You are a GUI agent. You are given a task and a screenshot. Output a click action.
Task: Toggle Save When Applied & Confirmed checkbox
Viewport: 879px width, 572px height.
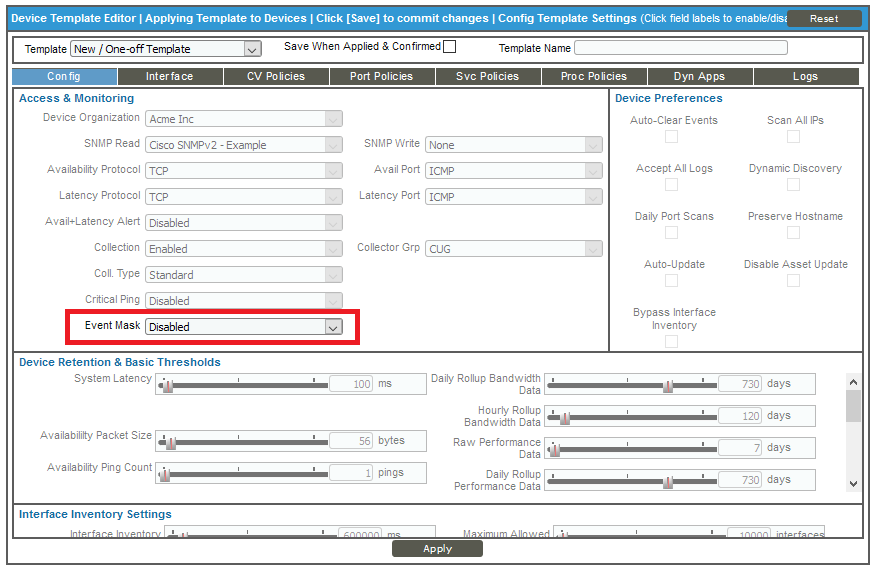pos(450,47)
